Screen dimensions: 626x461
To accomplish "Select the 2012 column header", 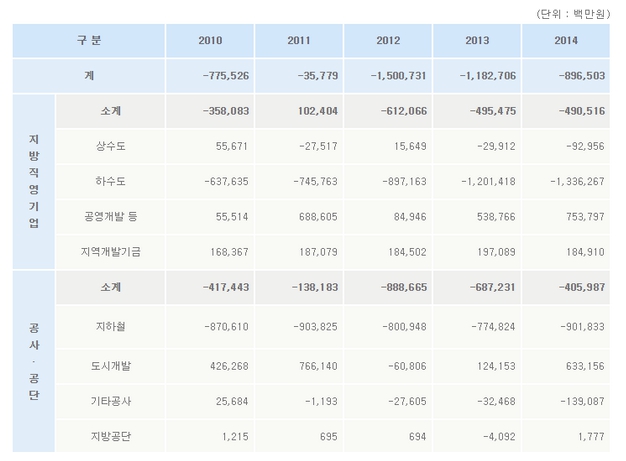I will pos(387,40).
